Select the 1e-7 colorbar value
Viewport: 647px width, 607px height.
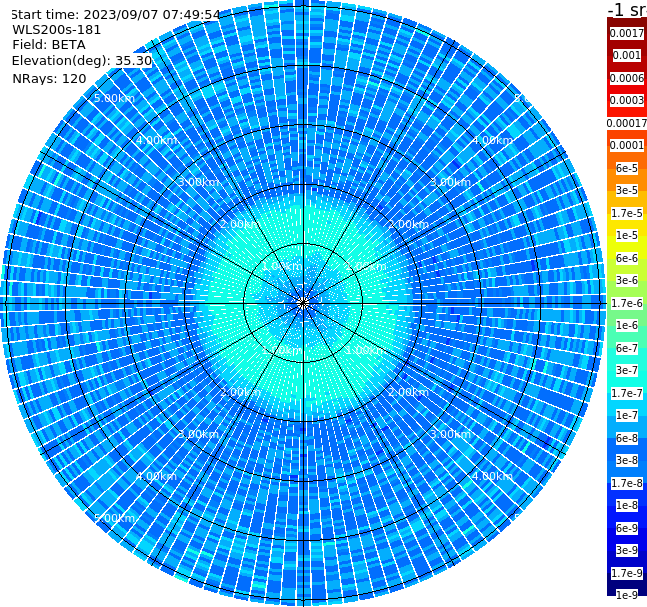(x=627, y=415)
